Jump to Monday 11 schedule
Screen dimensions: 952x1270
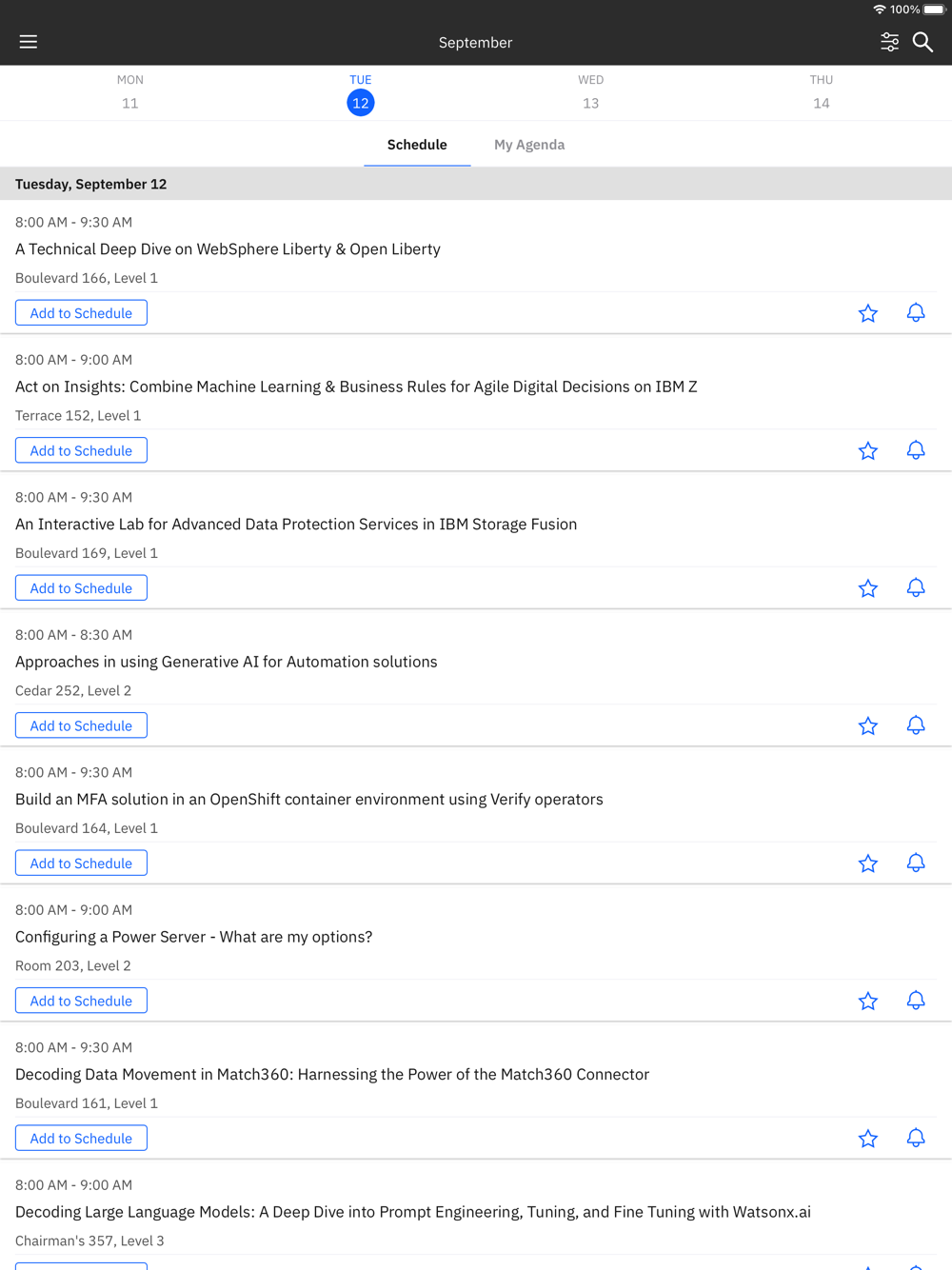coord(130,93)
